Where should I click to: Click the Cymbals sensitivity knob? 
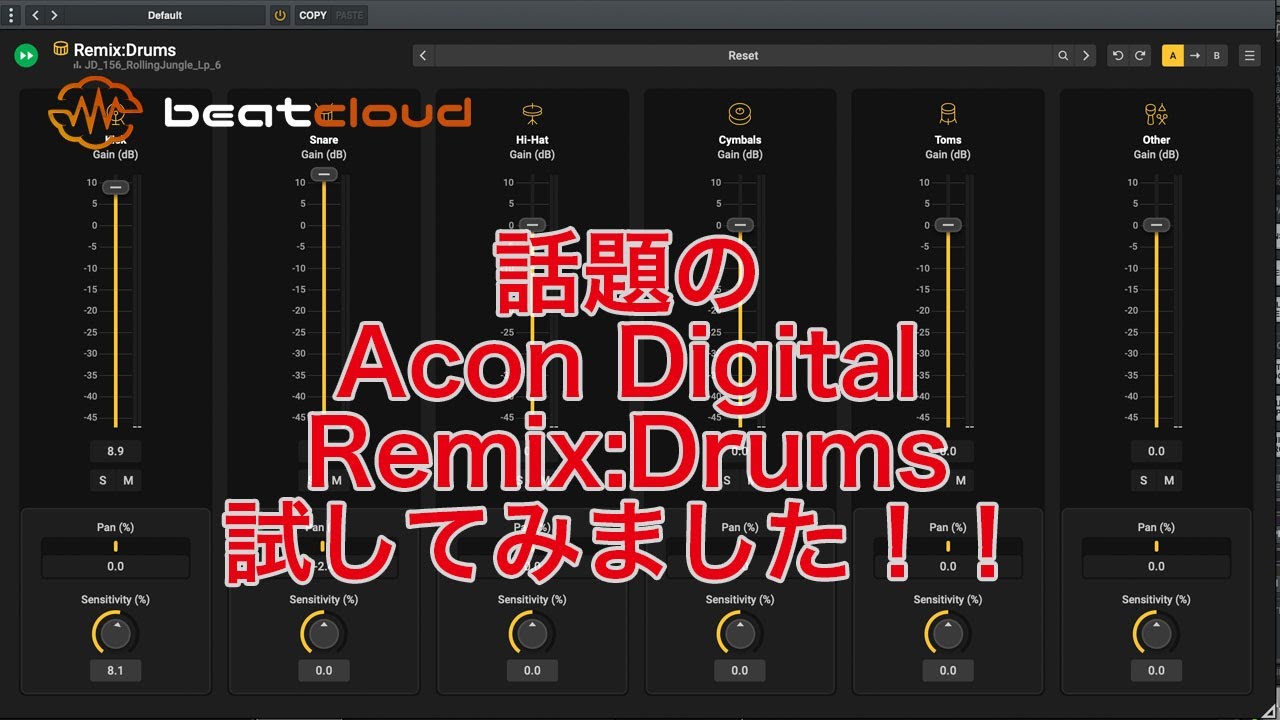tap(740, 633)
